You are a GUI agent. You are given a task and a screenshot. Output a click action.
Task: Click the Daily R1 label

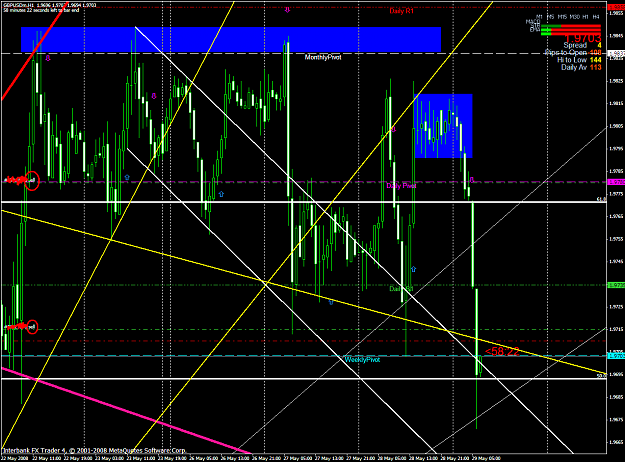pyautogui.click(x=401, y=11)
